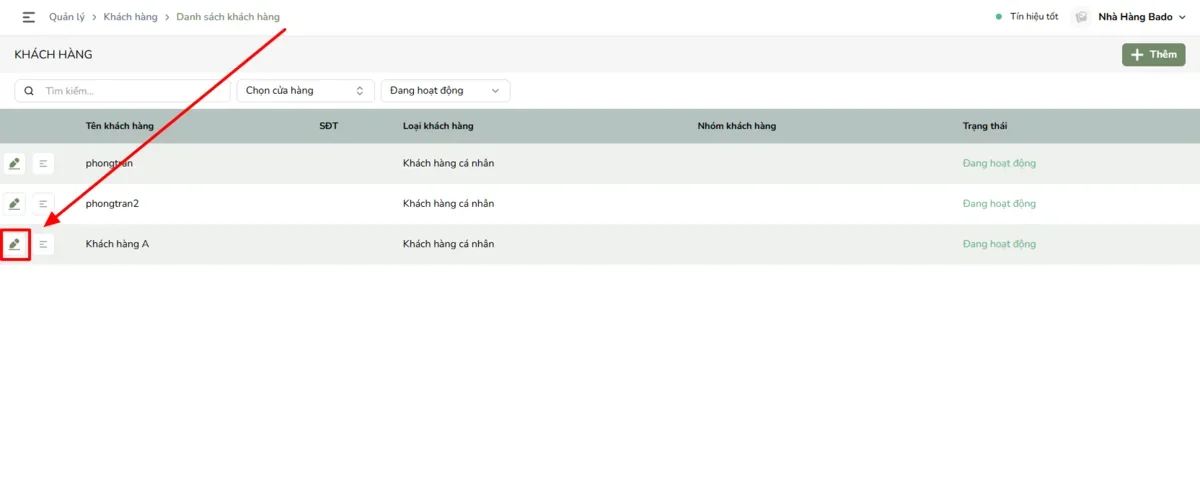The height and width of the screenshot is (480, 1200).
Task: Click the KHÁCH HÀNG page title
Action: tap(53, 55)
